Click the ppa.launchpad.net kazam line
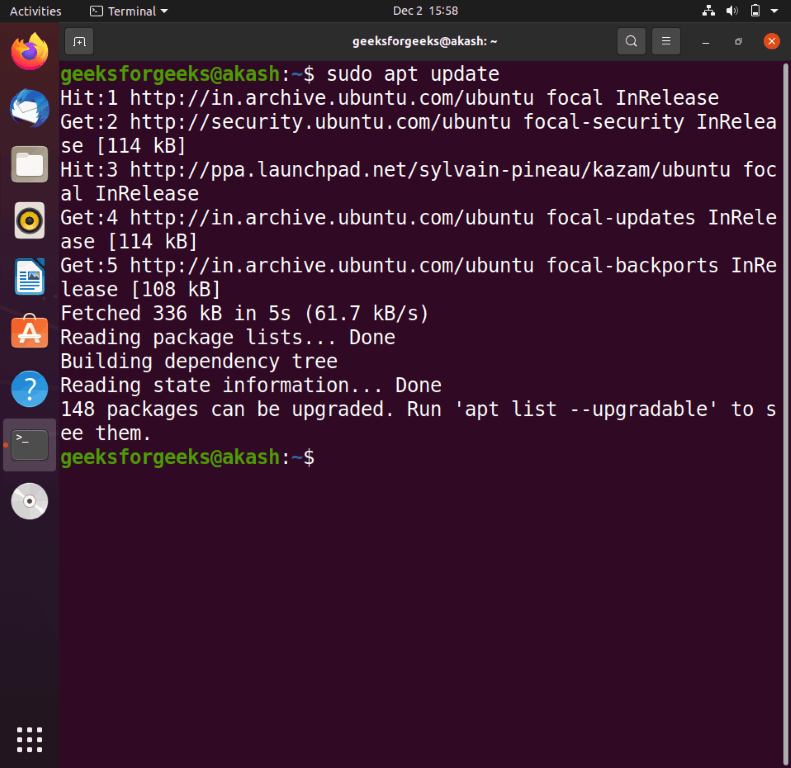The image size is (791, 768). 419,182
